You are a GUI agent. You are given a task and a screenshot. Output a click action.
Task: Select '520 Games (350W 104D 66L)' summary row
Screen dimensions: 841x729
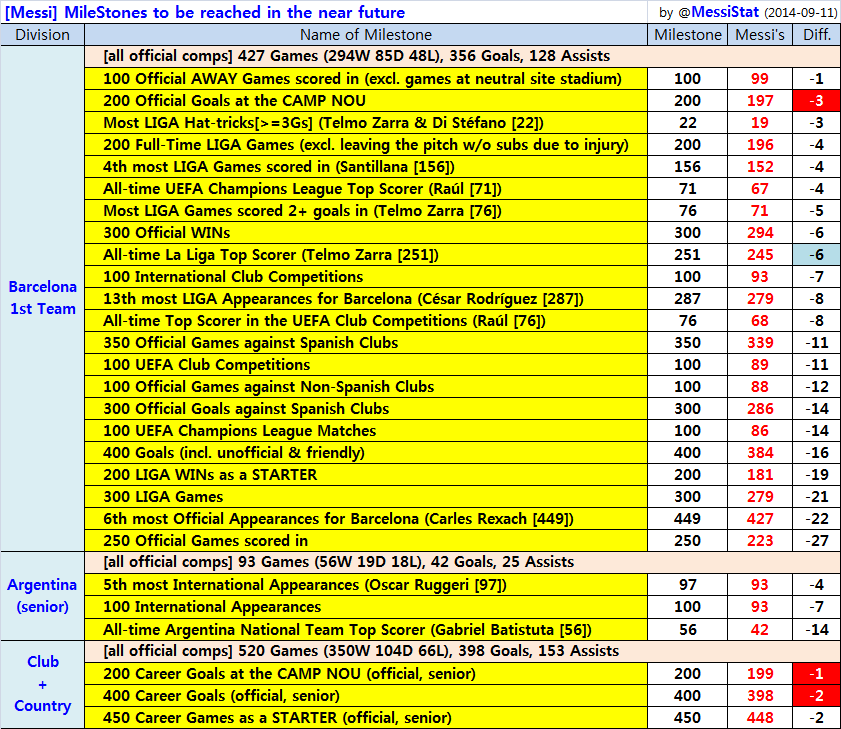[x=462, y=651]
